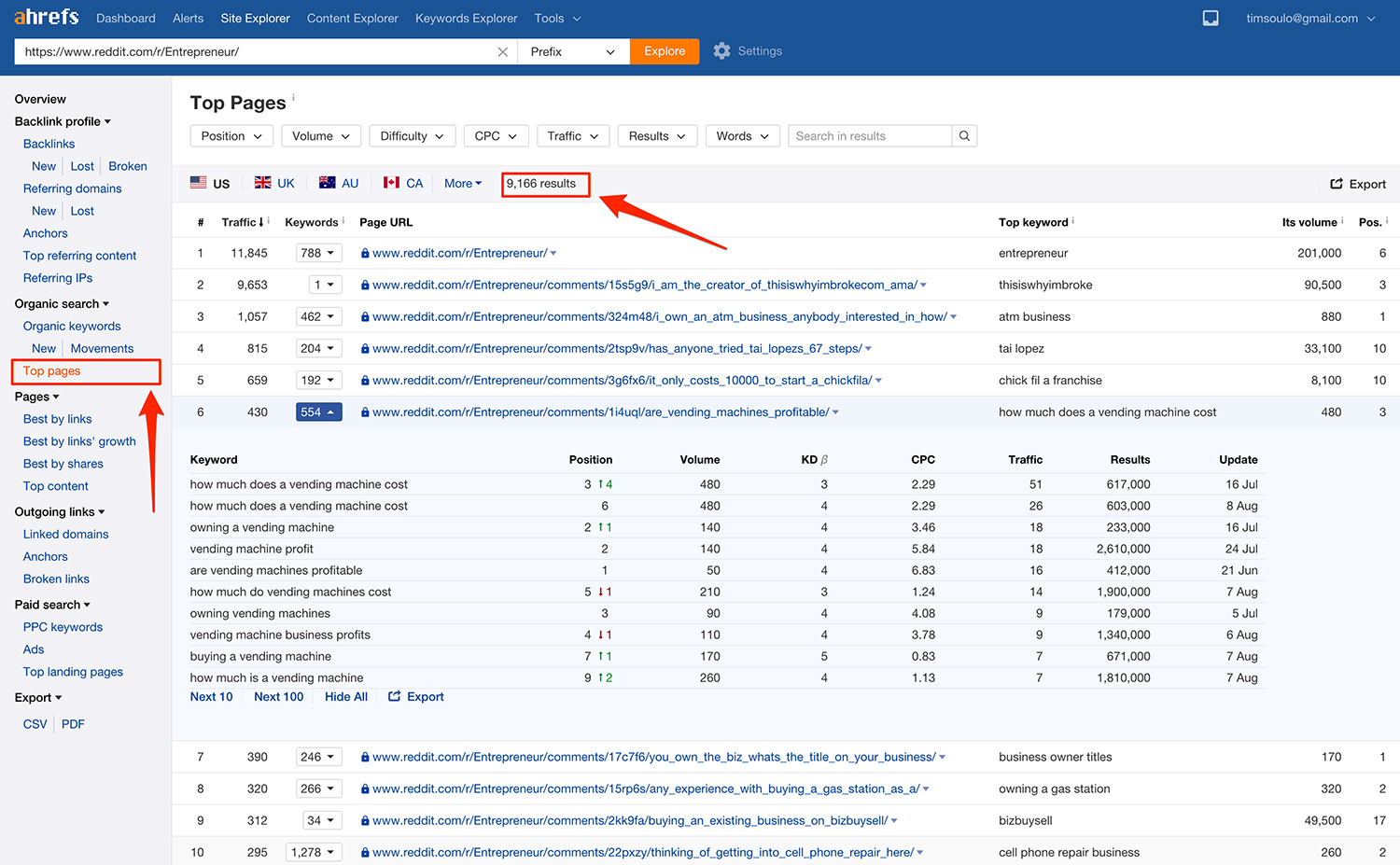Screen dimensions: 1400x865
Task: Go to Content Explorer
Action: click(x=353, y=18)
